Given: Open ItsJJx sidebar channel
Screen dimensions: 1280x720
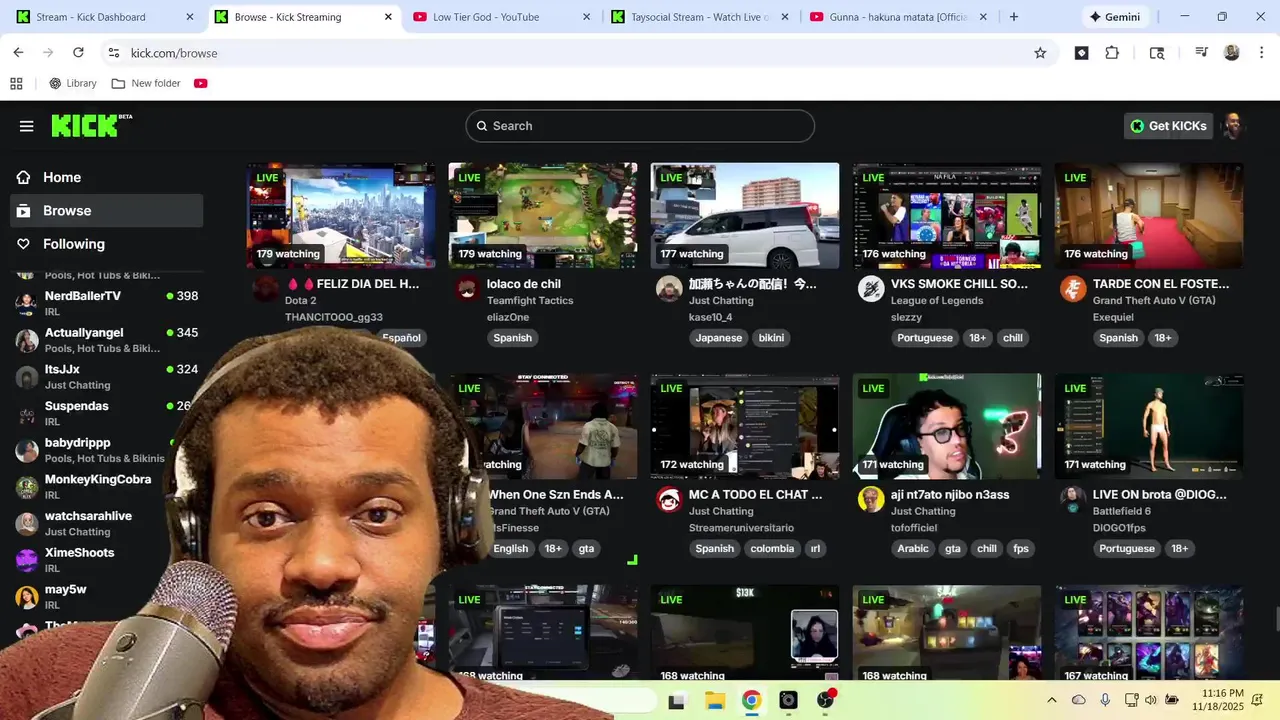Looking at the screenshot, I should click(x=106, y=377).
